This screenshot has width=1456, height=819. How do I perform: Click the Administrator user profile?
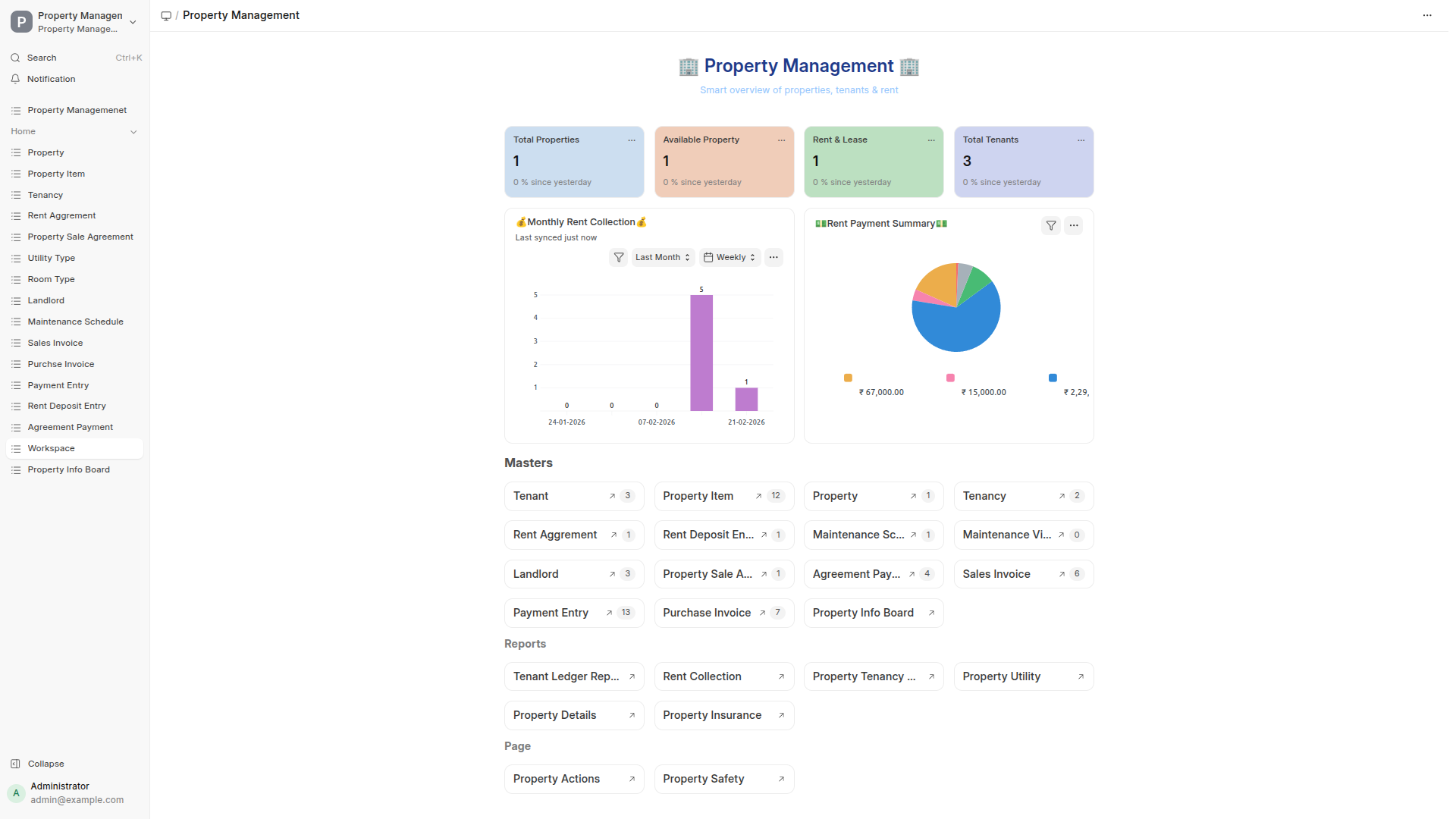[x=74, y=792]
